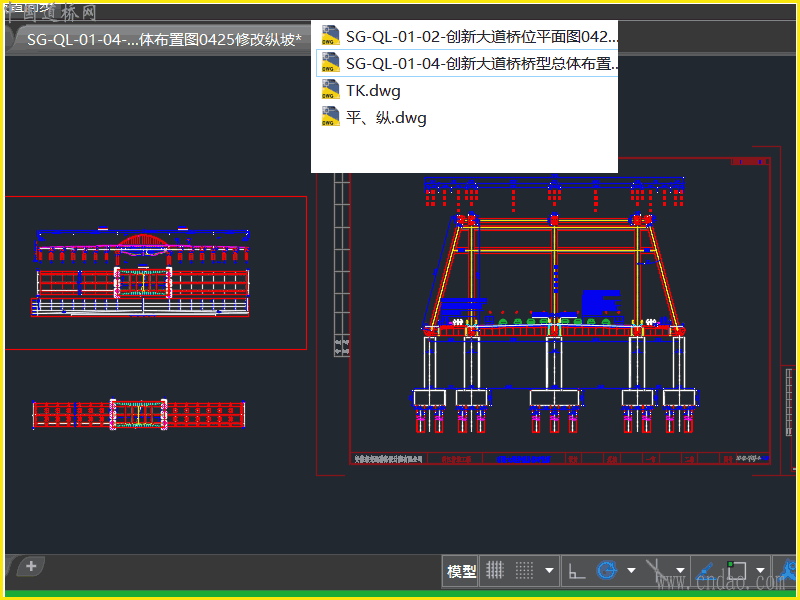This screenshot has height=600, width=800.
Task: Click DWG file icon beside TK.dwg
Action: [x=330, y=90]
